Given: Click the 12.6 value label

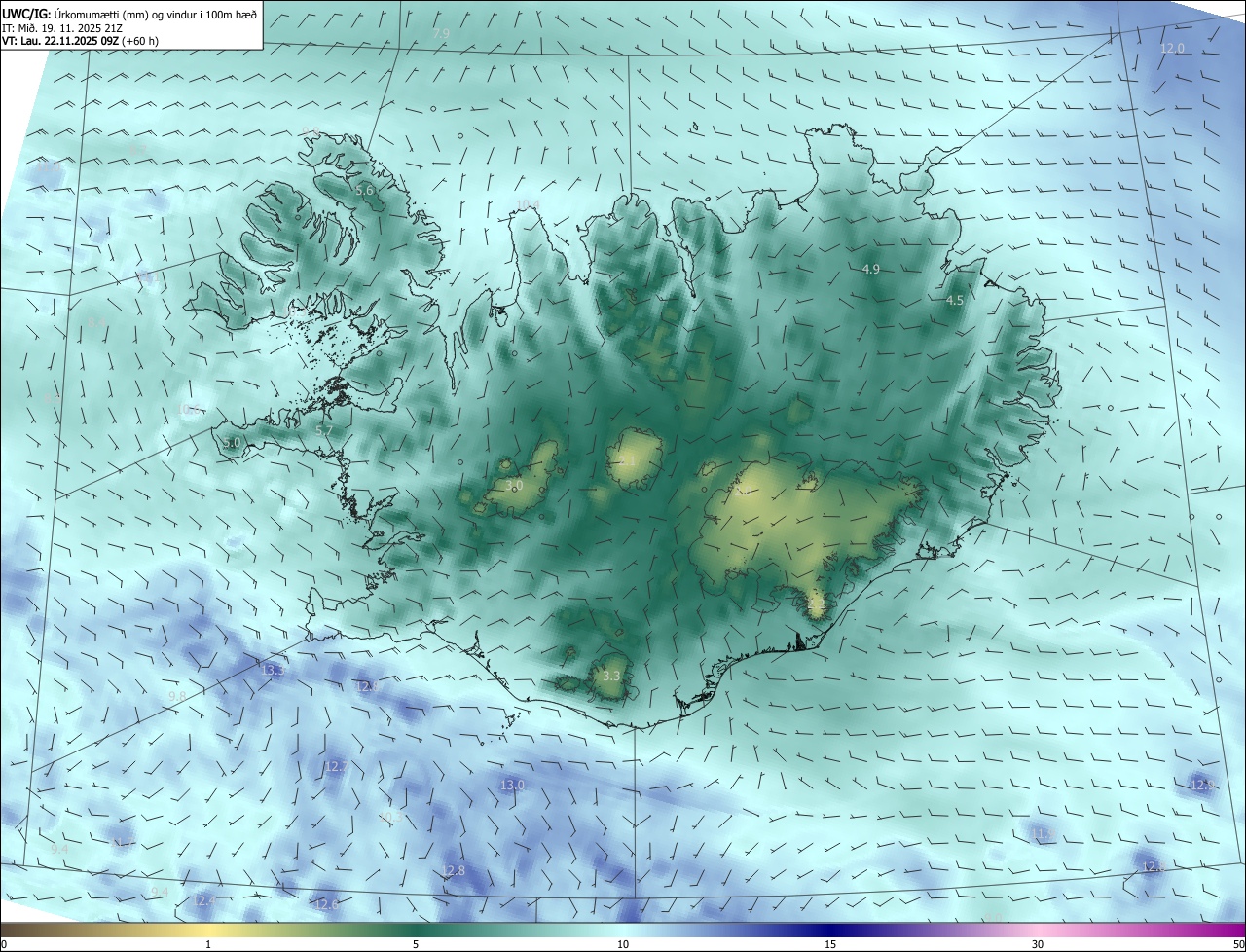Looking at the screenshot, I should (x=327, y=904).
